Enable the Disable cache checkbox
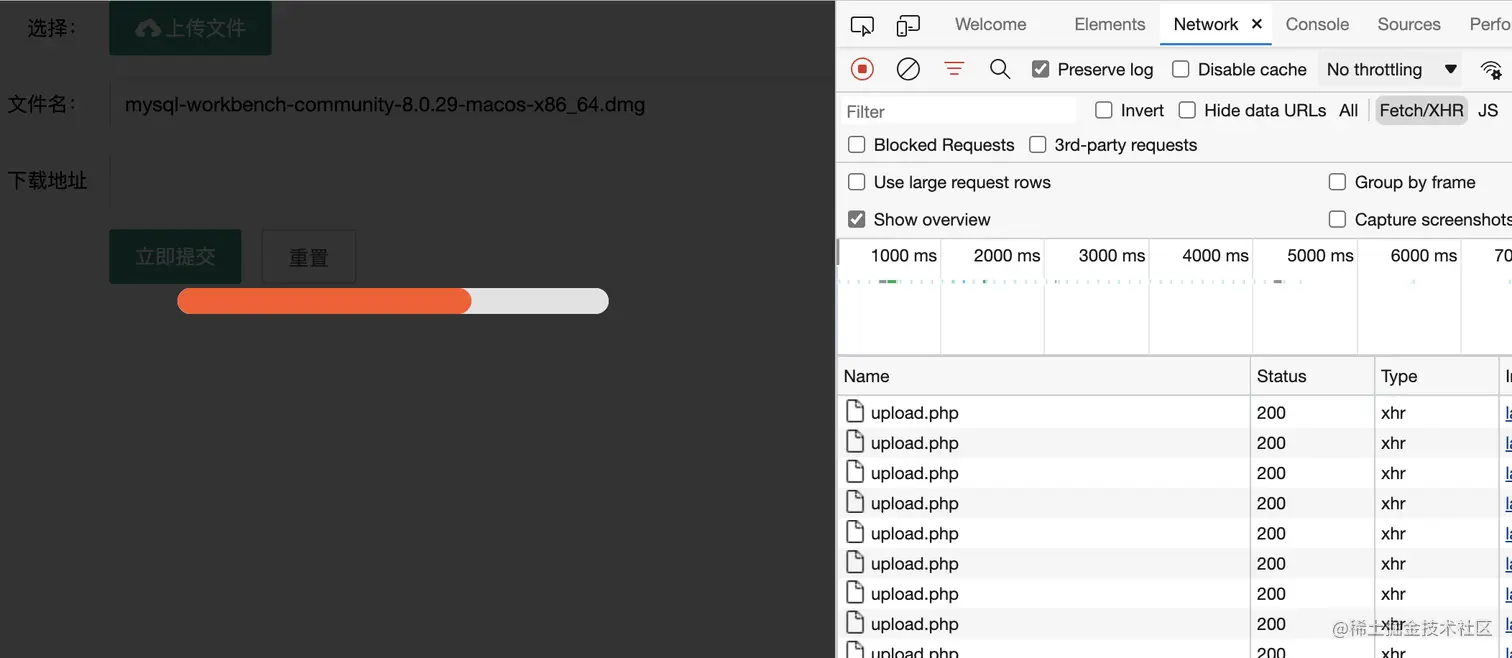 point(1181,69)
